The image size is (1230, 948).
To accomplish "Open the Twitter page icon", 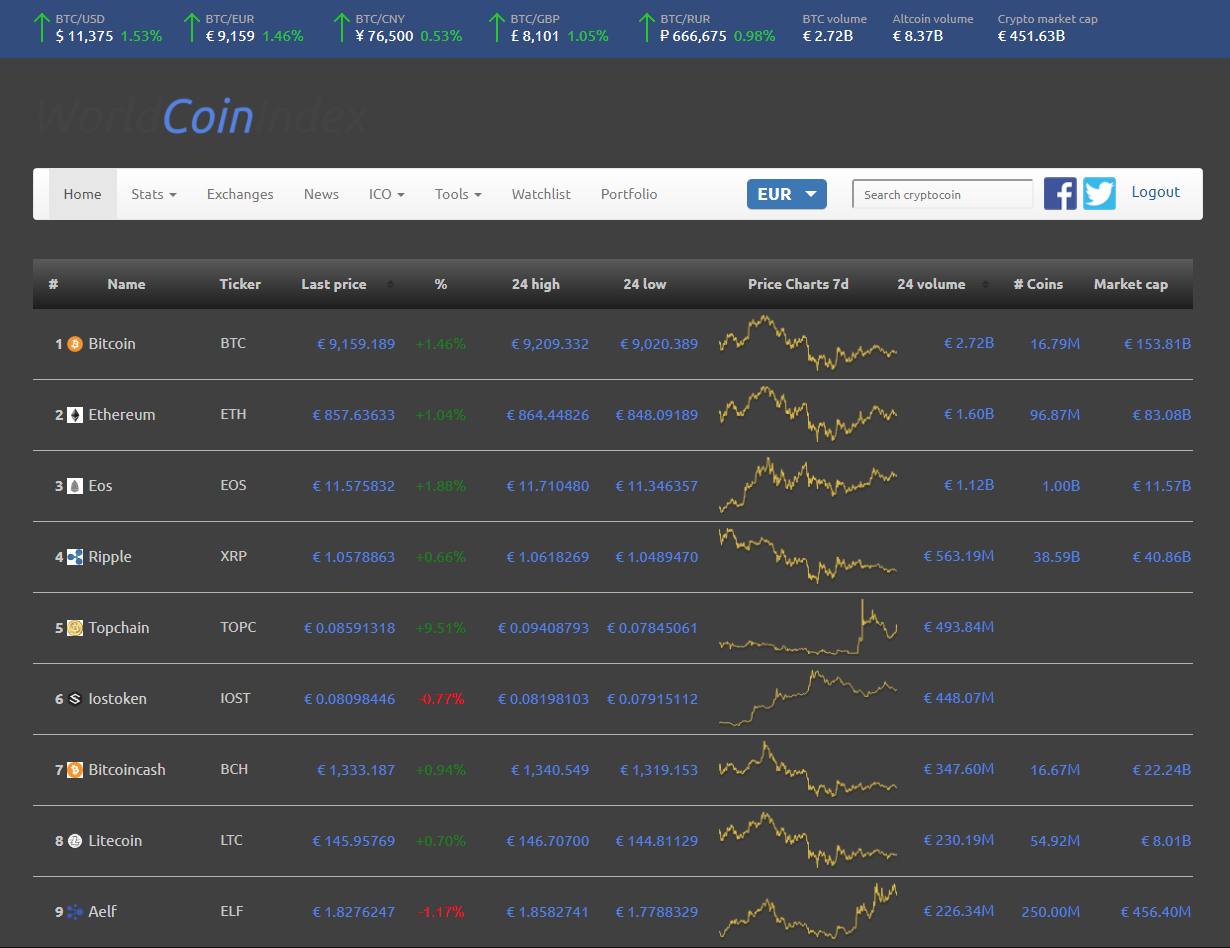I will tap(1099, 193).
